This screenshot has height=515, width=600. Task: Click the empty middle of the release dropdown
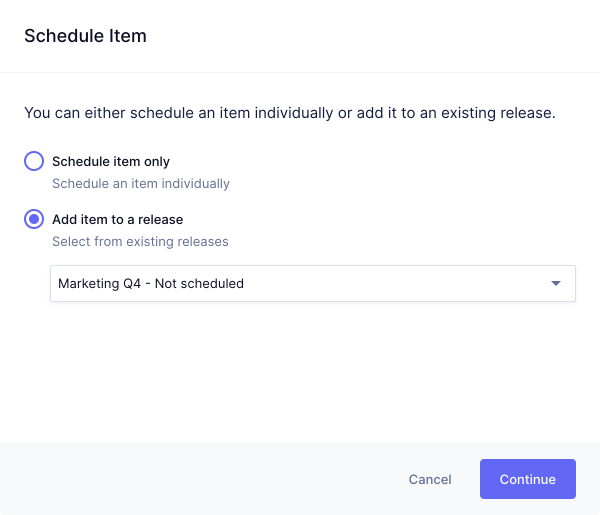point(400,284)
